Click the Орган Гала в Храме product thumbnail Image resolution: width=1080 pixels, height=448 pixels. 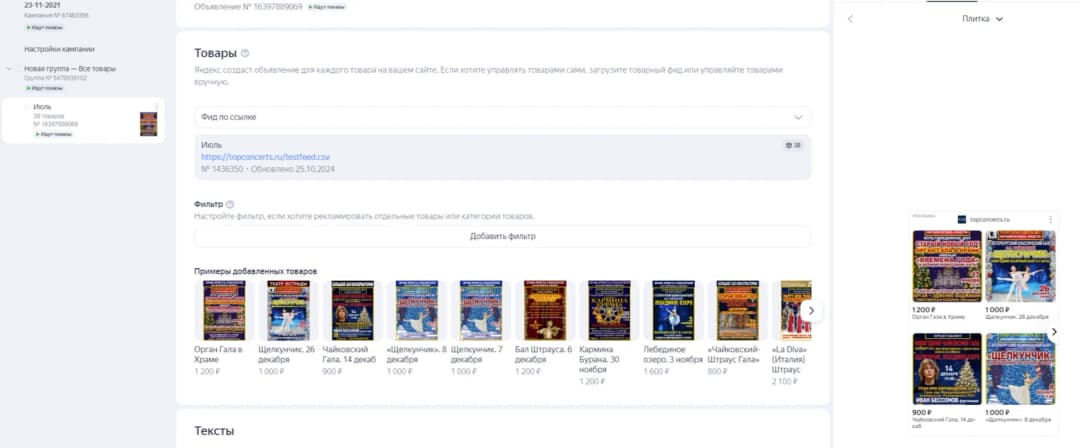tap(224, 310)
